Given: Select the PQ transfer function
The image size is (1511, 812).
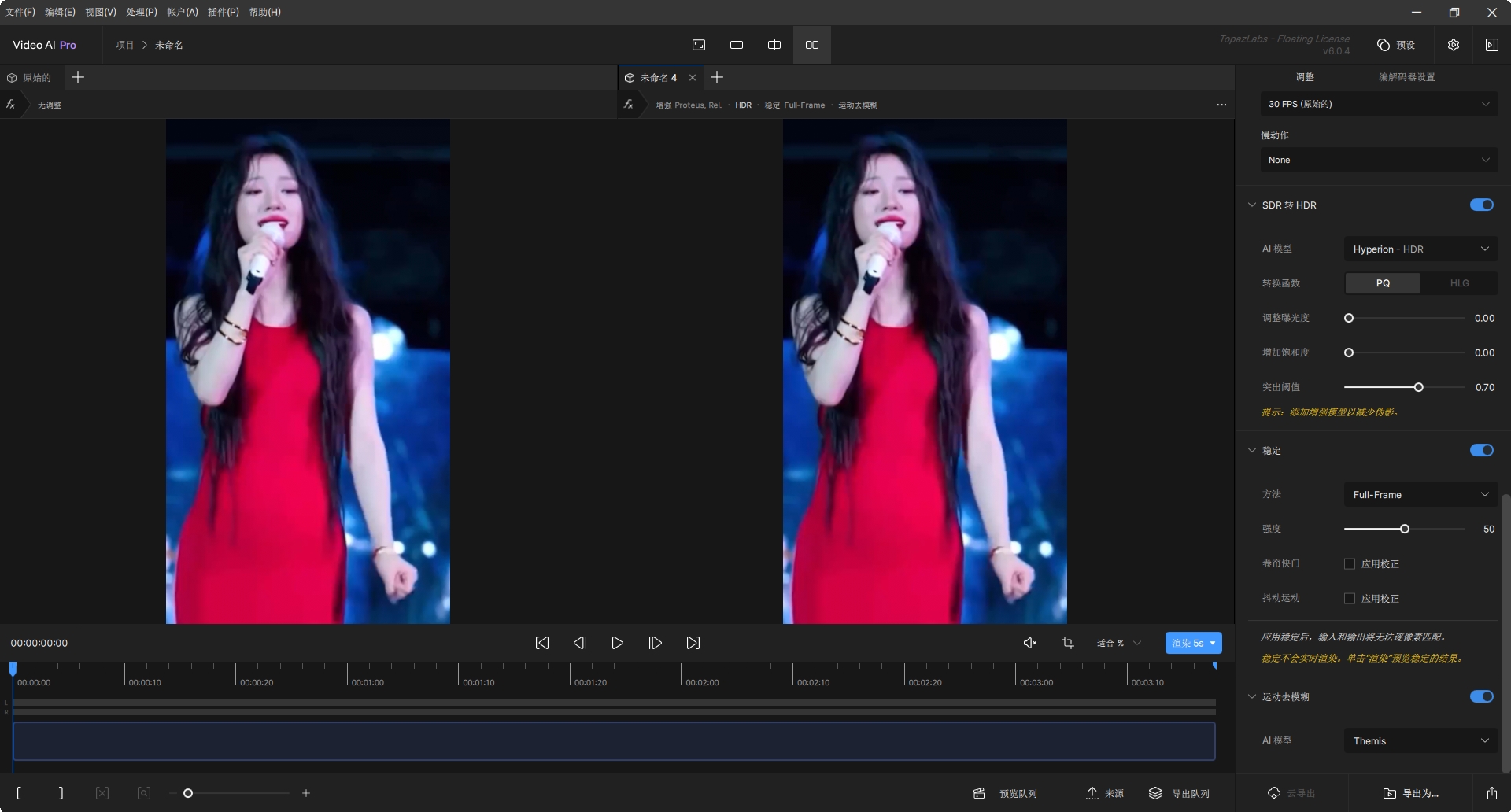Looking at the screenshot, I should pyautogui.click(x=1383, y=283).
